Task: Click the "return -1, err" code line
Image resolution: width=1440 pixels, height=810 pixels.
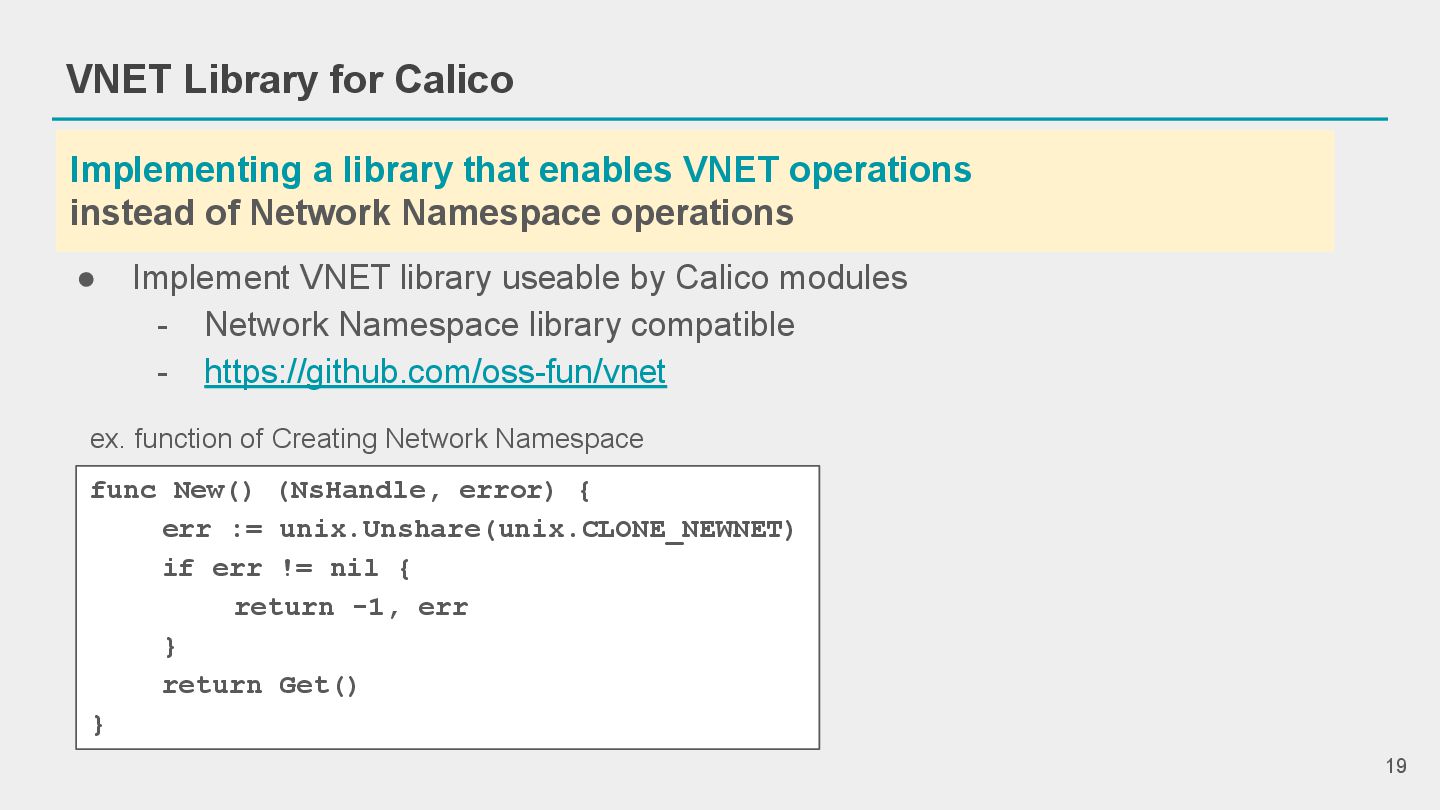Action: click(351, 607)
